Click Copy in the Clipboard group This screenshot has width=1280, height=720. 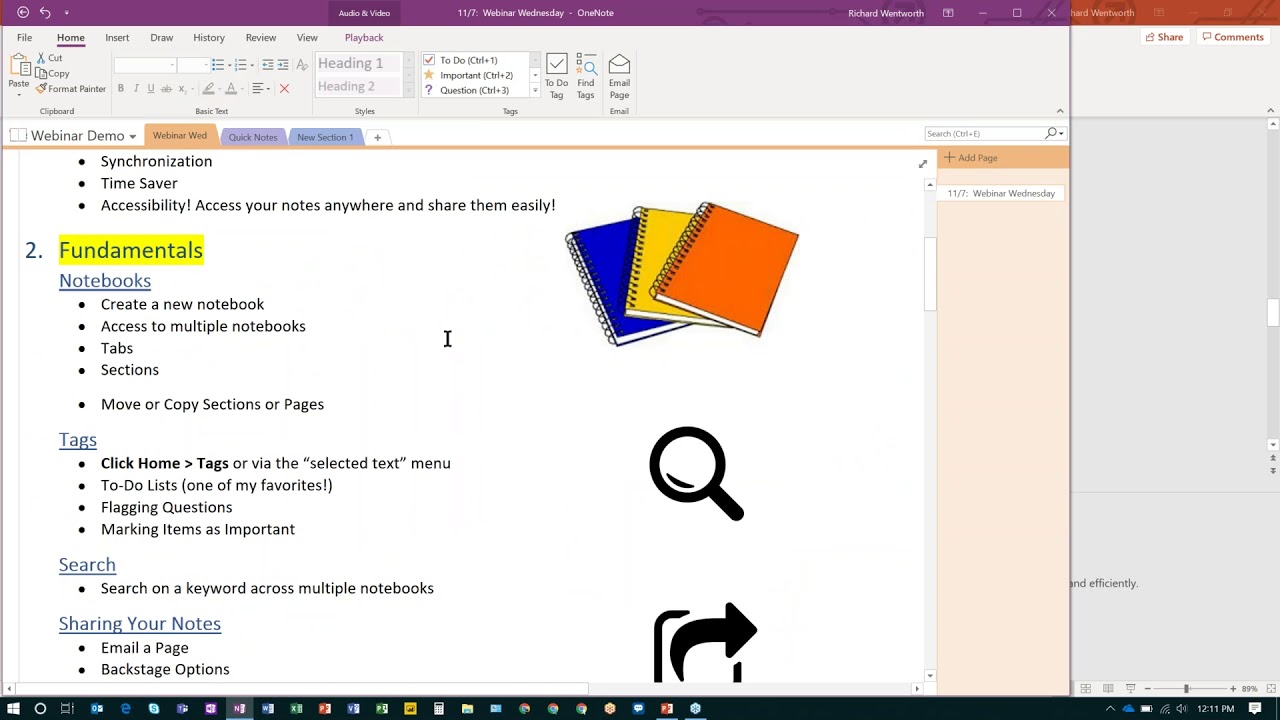(x=52, y=73)
